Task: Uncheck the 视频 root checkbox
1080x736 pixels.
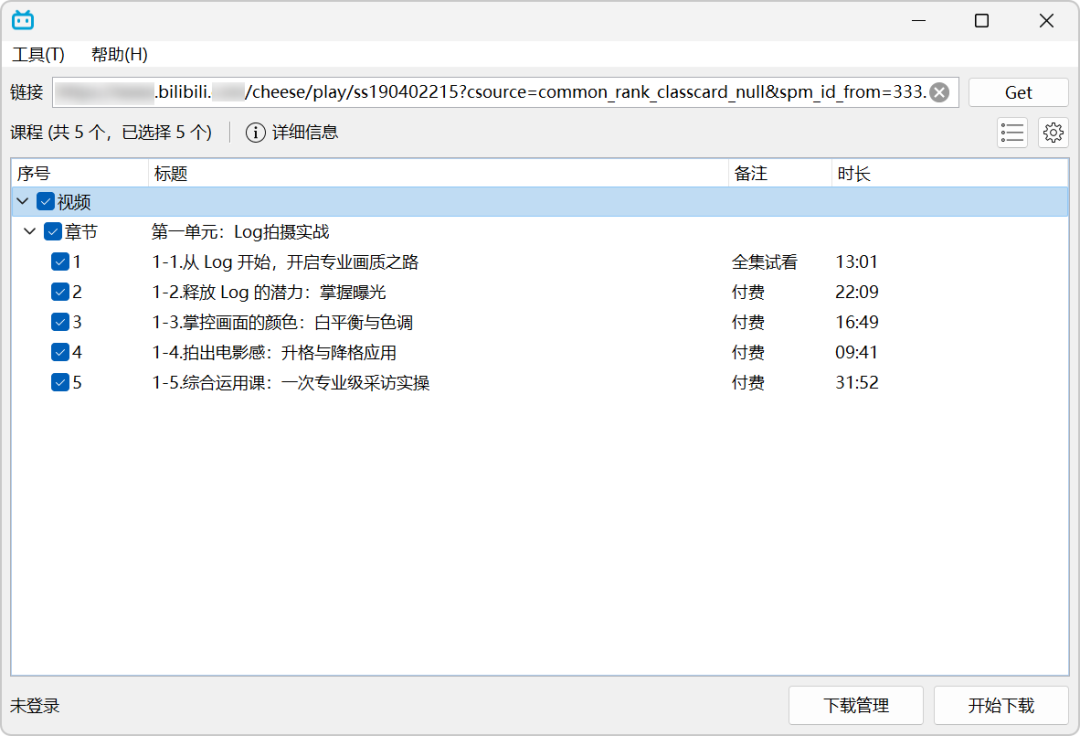Action: (45, 202)
